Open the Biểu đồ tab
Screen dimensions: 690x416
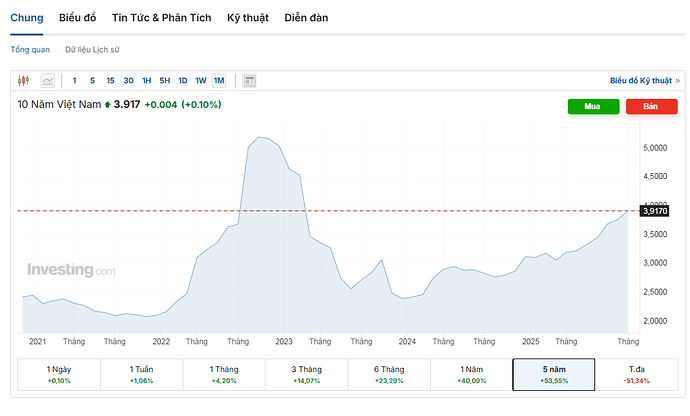pos(78,18)
